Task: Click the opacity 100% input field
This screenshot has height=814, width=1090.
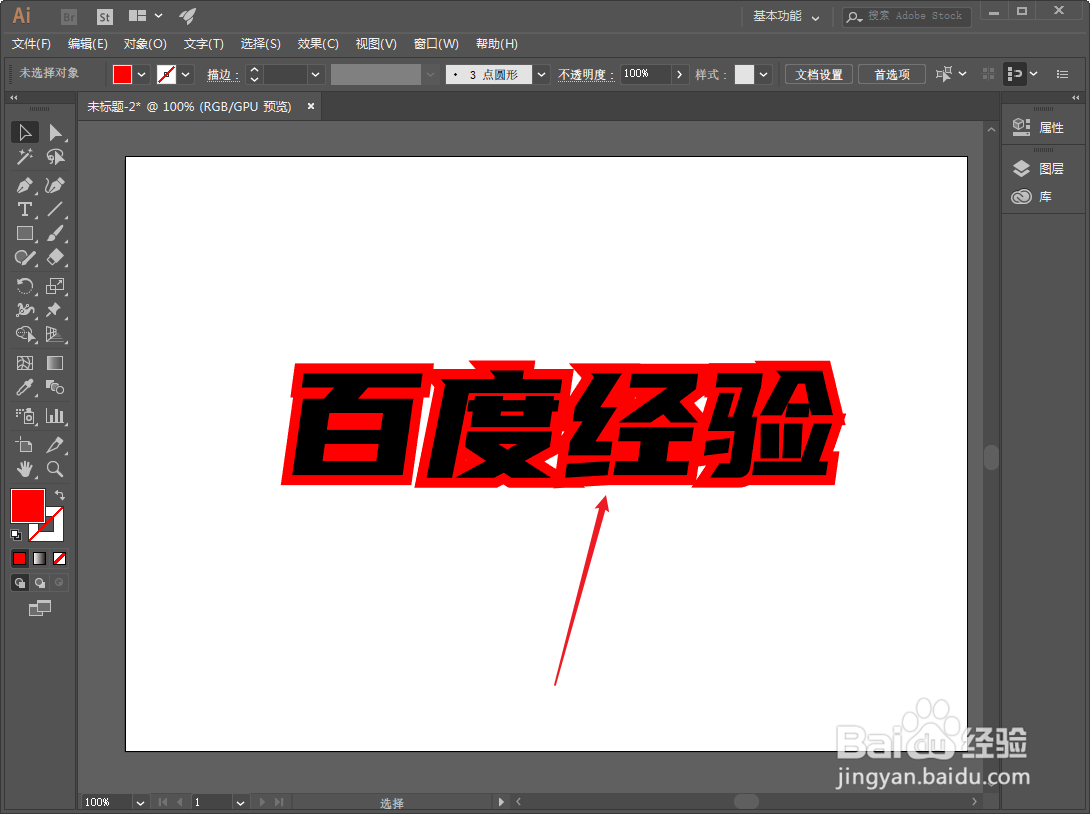Action: (646, 74)
